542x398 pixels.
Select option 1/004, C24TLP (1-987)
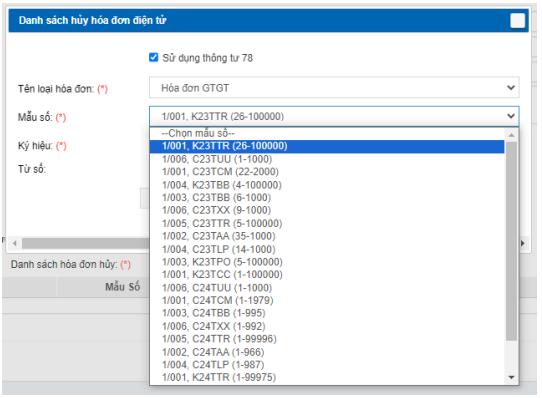pyautogui.click(x=327, y=364)
